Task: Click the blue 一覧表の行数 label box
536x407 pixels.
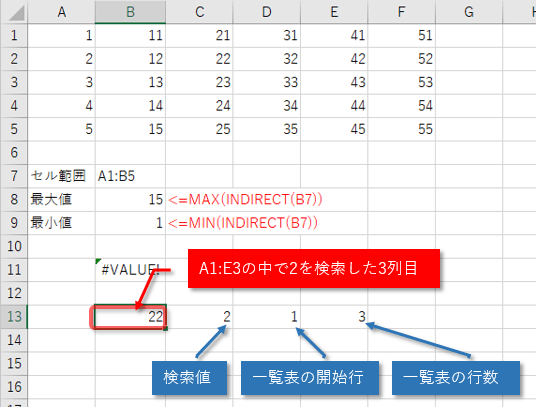Action: point(456,378)
